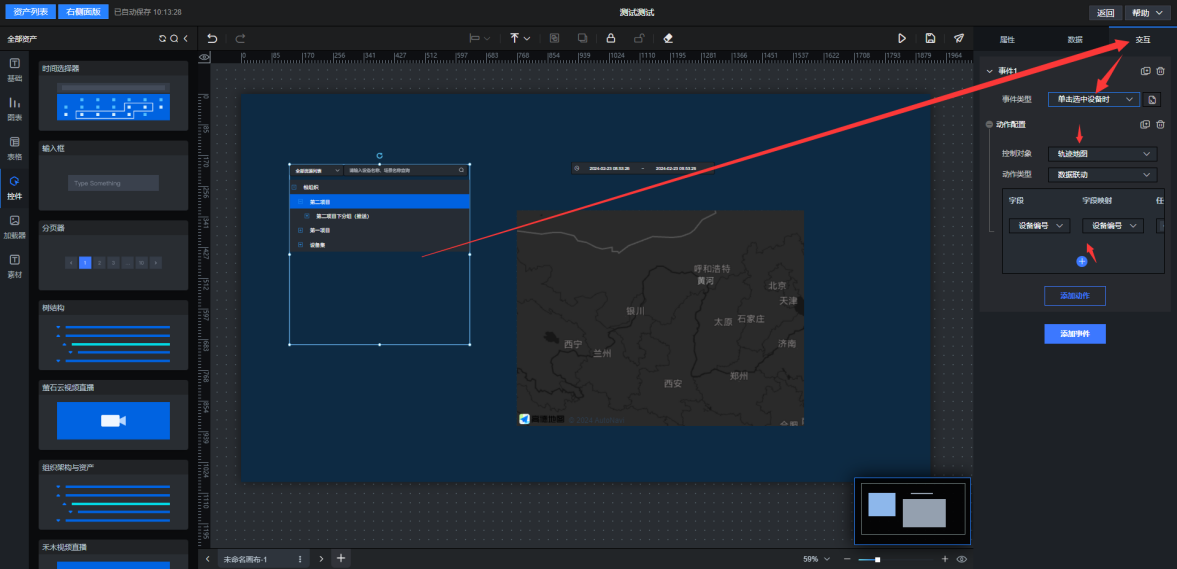
Task: Click the publish paper-plane icon
Action: [959, 38]
